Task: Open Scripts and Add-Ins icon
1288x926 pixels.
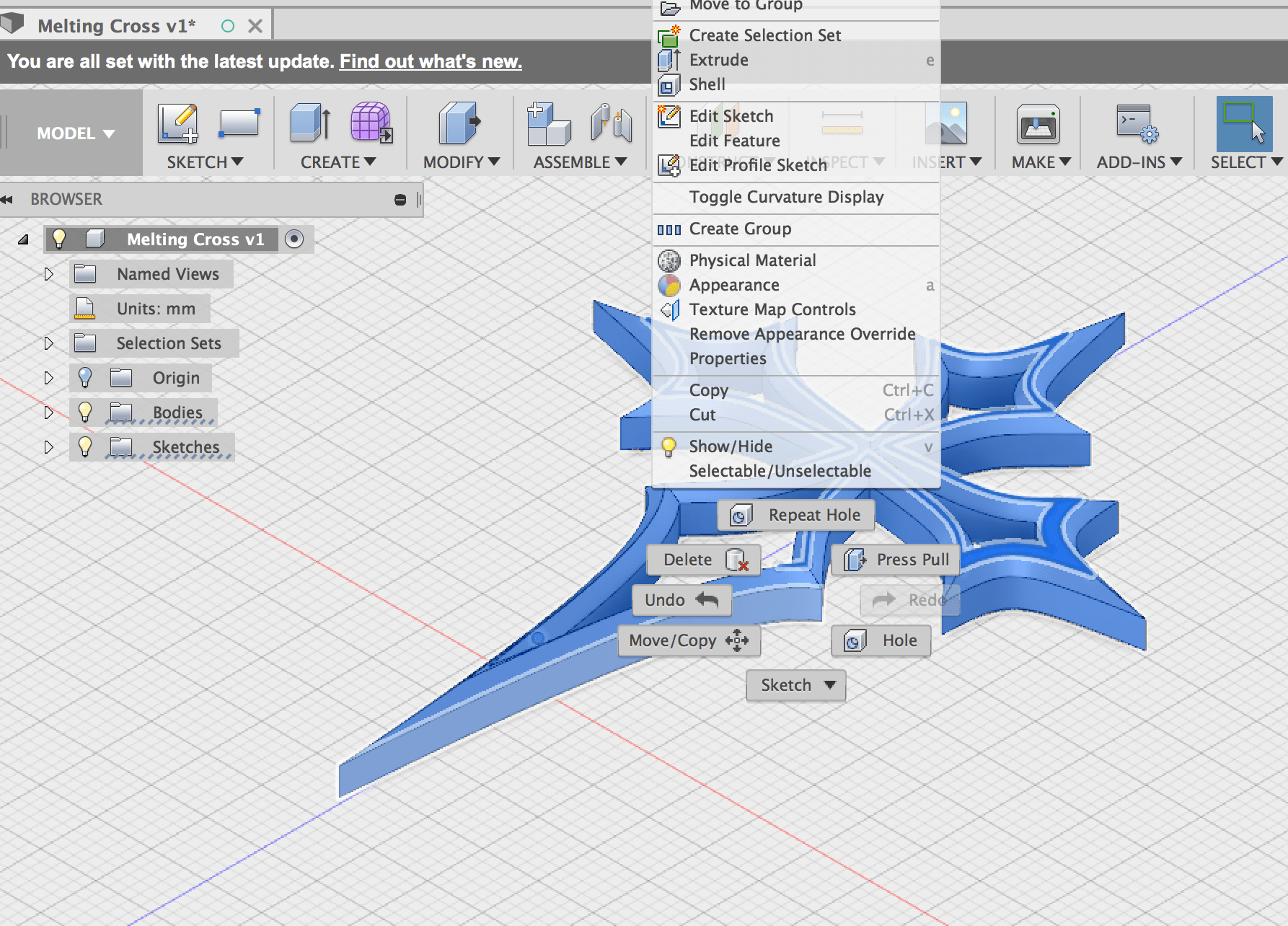Action: 1138,124
